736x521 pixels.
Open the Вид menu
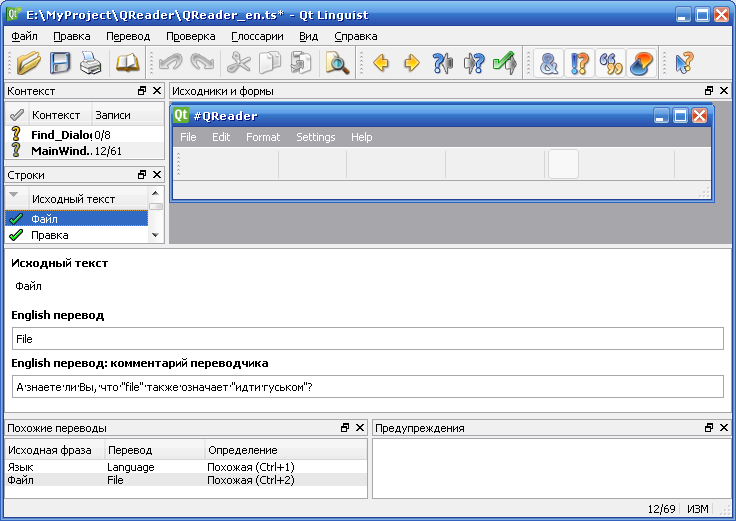point(308,36)
